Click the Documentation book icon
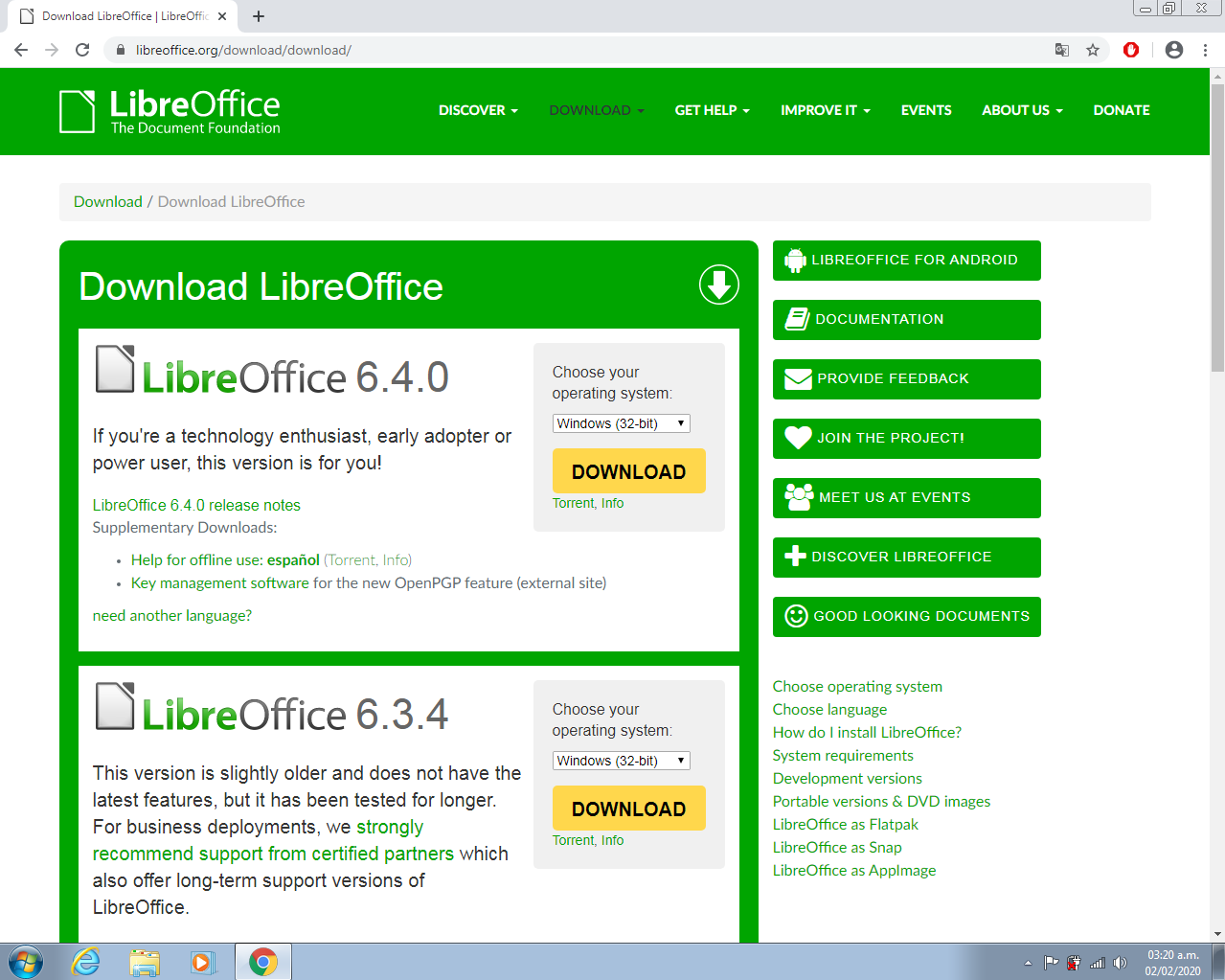This screenshot has height=980, width=1225. [797, 319]
